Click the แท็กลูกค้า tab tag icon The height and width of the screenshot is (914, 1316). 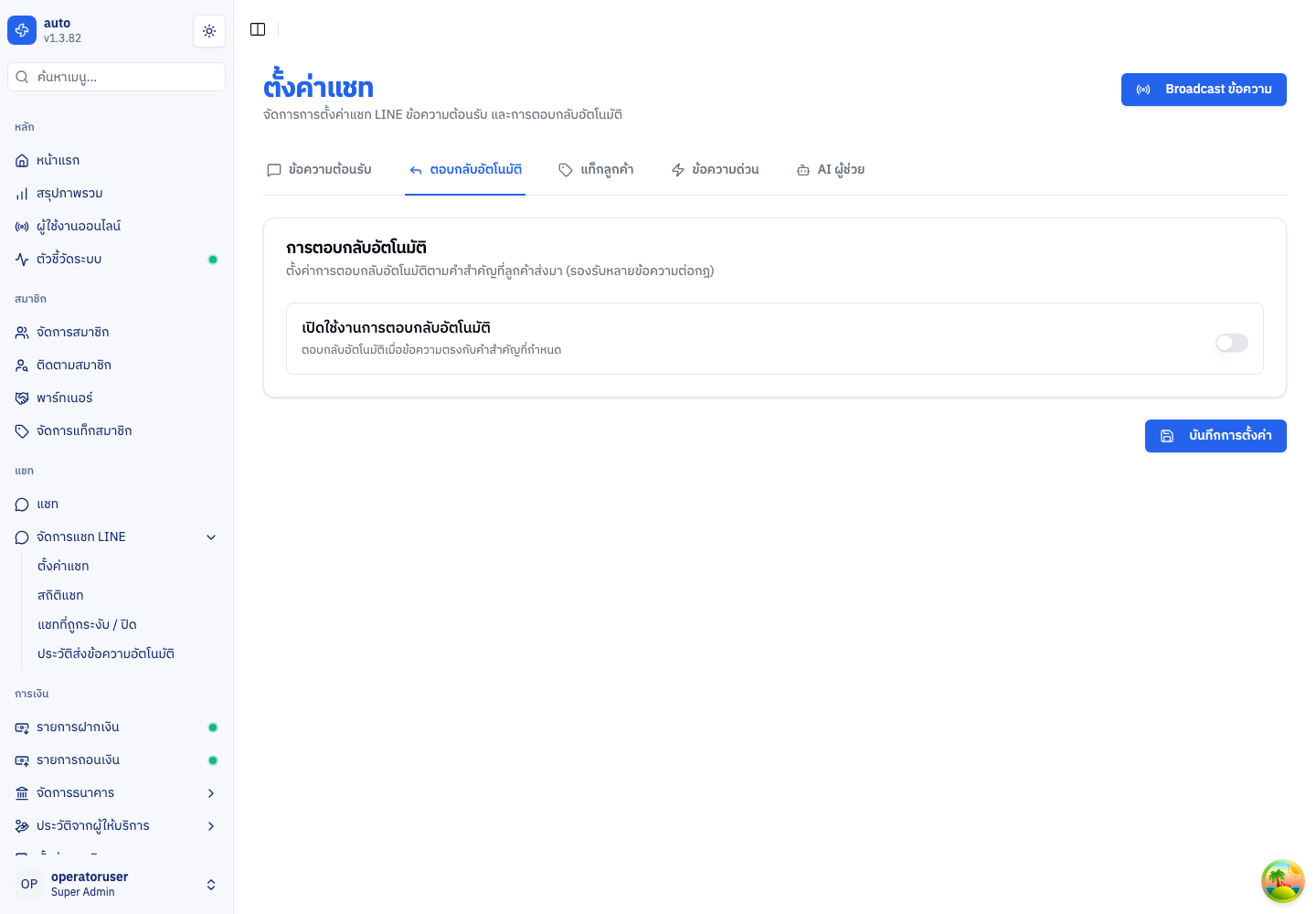pyautogui.click(x=566, y=170)
